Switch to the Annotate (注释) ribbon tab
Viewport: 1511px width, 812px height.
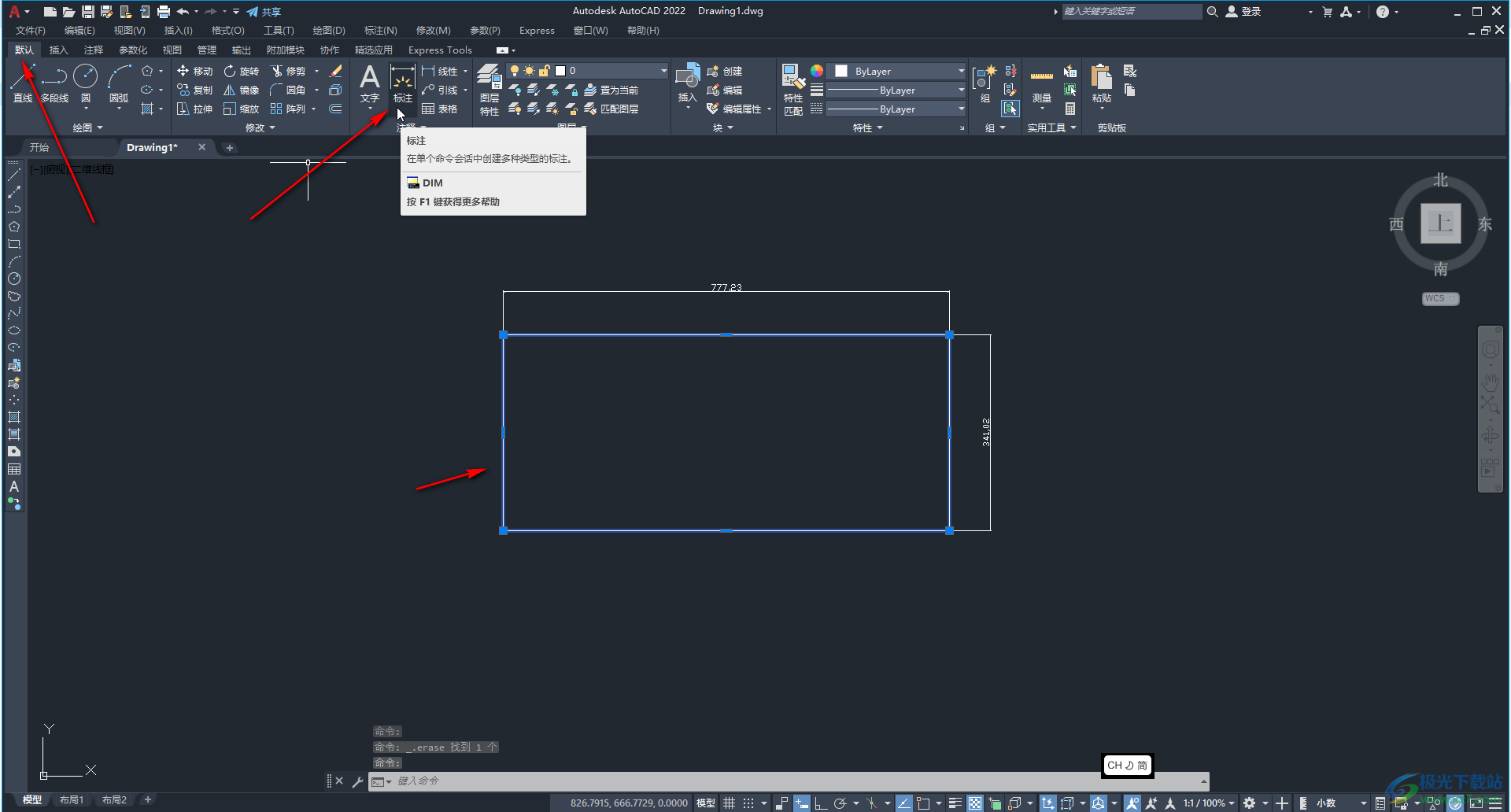point(94,50)
